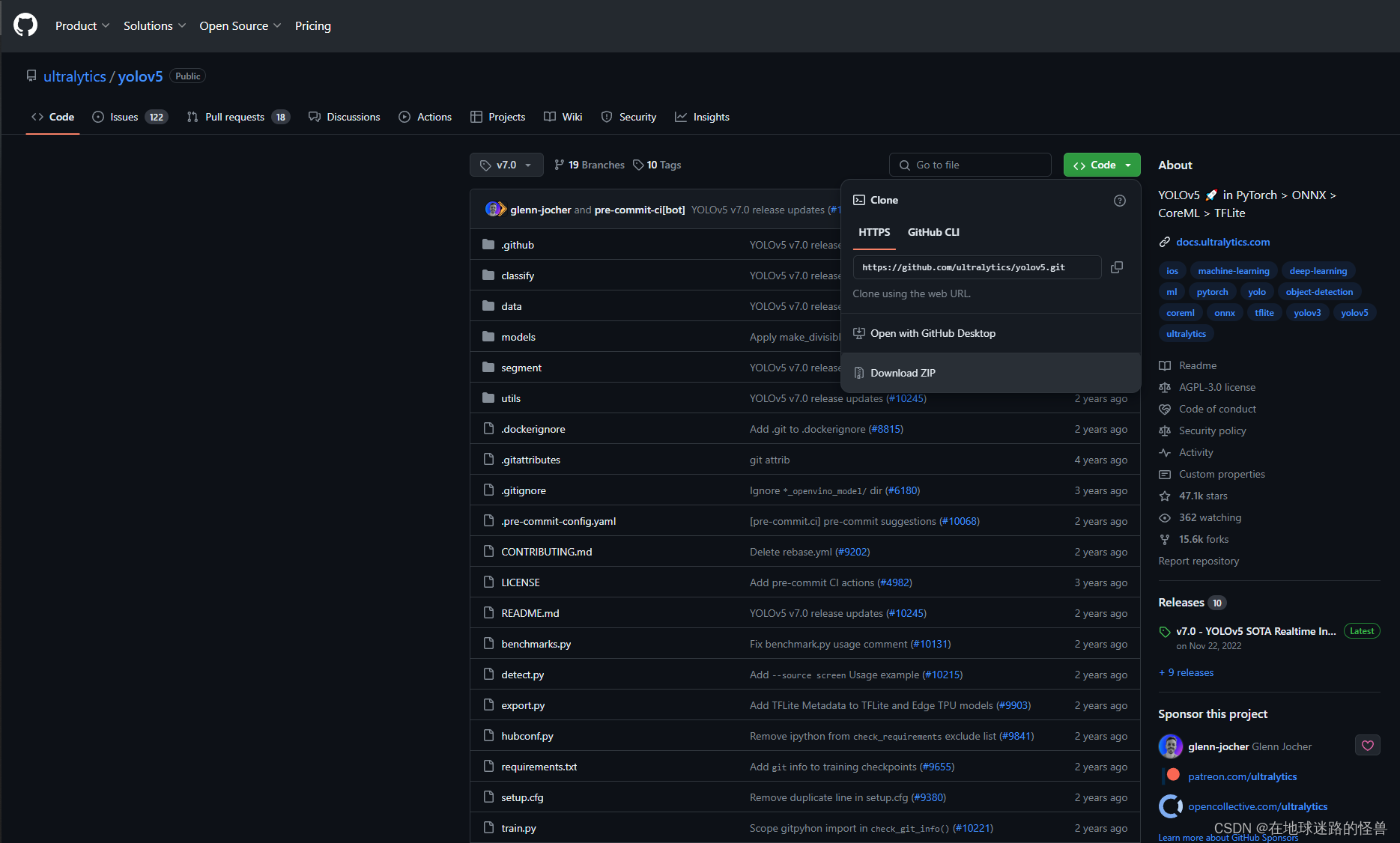Copy the HTTPS clone URL

point(1116,267)
